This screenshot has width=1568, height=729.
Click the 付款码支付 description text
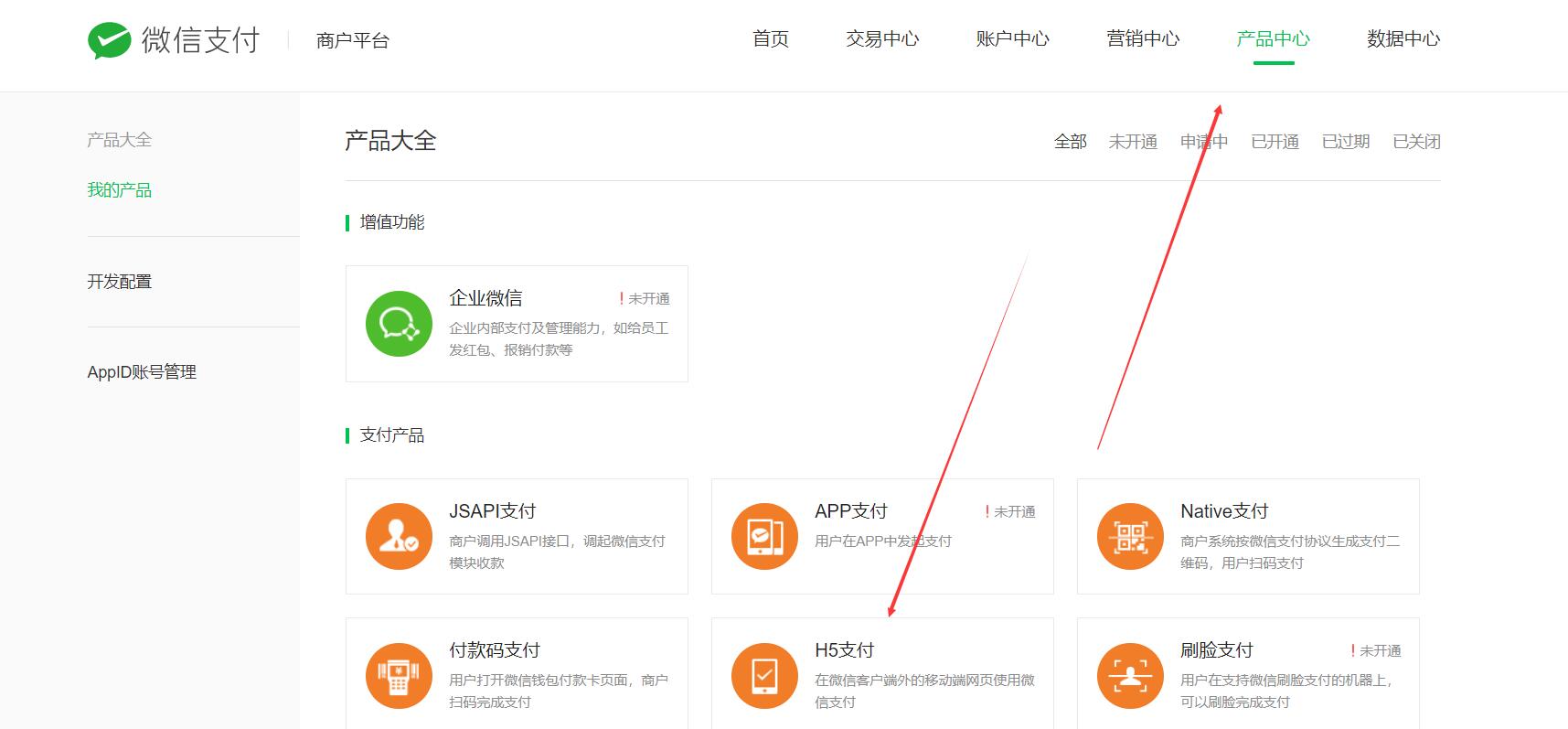pos(559,691)
